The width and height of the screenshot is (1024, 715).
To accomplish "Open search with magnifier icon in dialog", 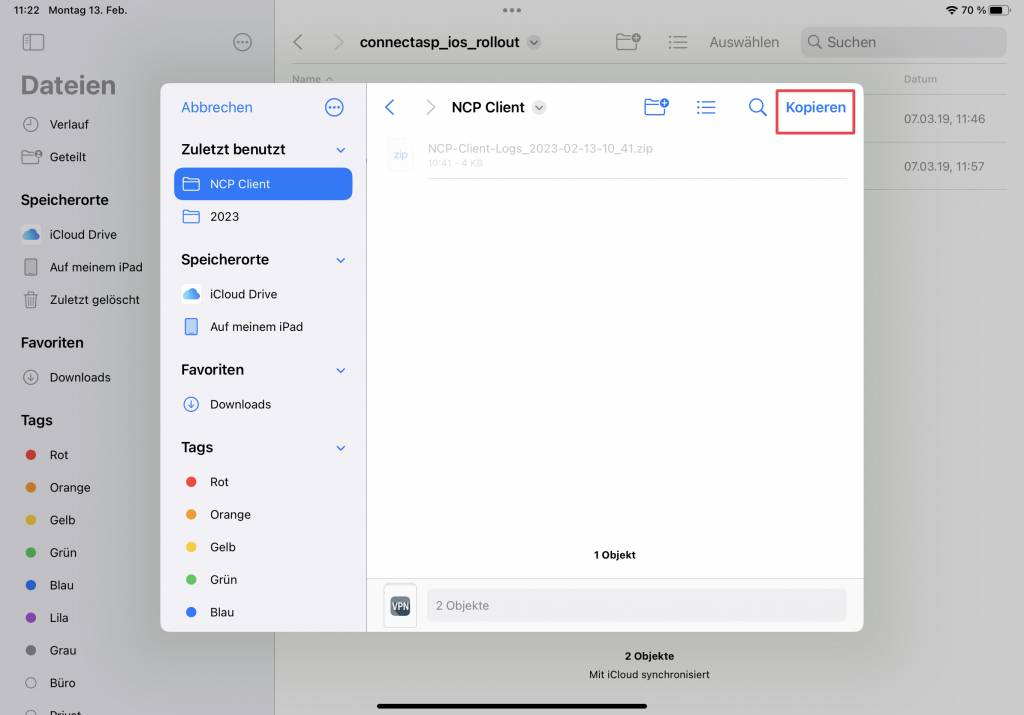I will (758, 107).
